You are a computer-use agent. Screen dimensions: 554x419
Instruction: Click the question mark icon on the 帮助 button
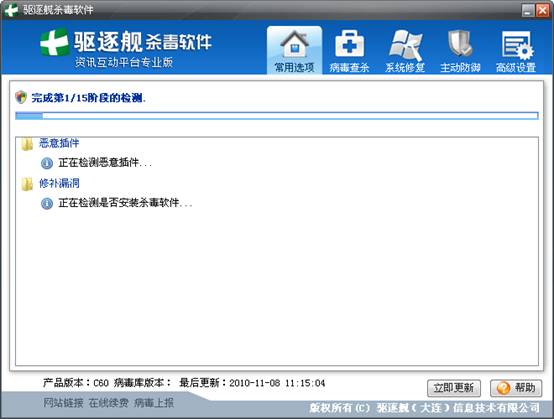[503, 388]
